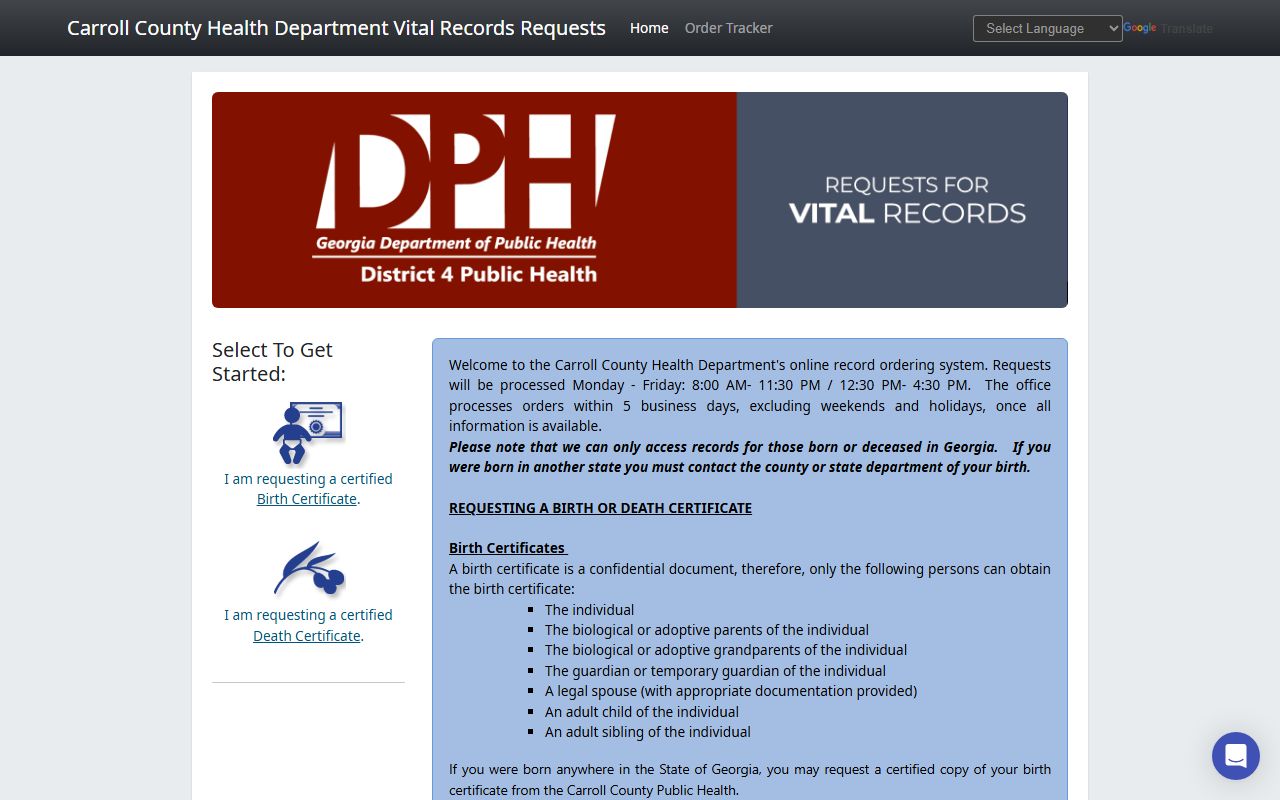This screenshot has height=800, width=1280.
Task: Click the bold italic 'Please note' Georgia notice
Action: pyautogui.click(x=750, y=457)
